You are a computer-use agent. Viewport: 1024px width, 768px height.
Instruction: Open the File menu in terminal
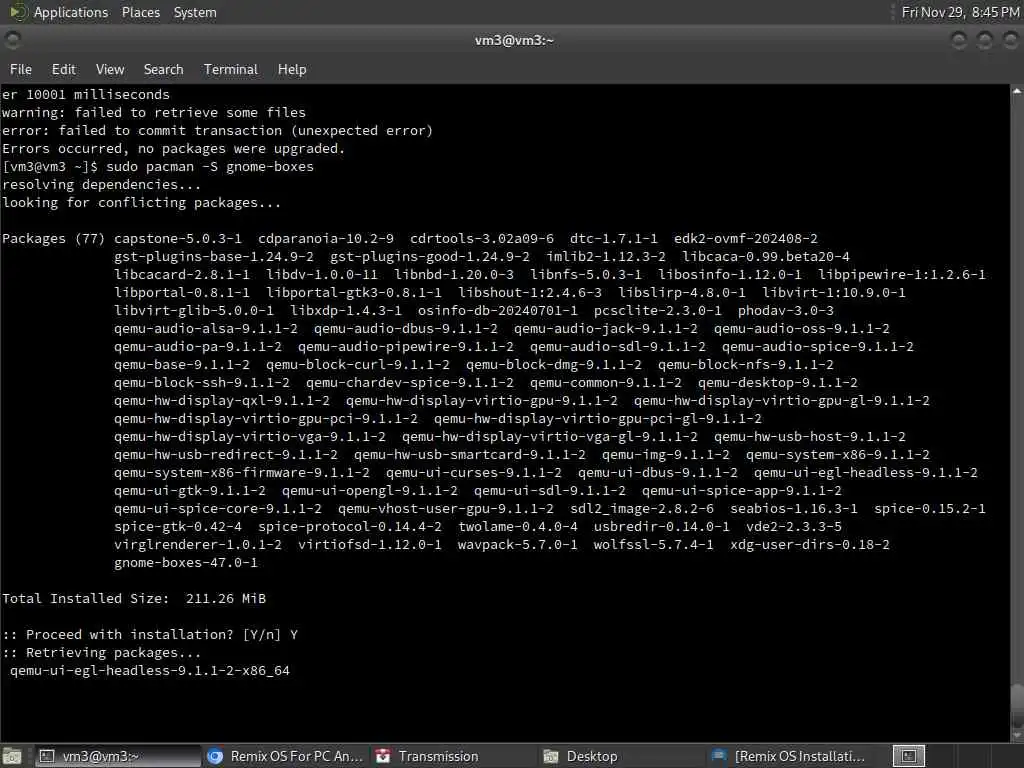click(x=21, y=69)
